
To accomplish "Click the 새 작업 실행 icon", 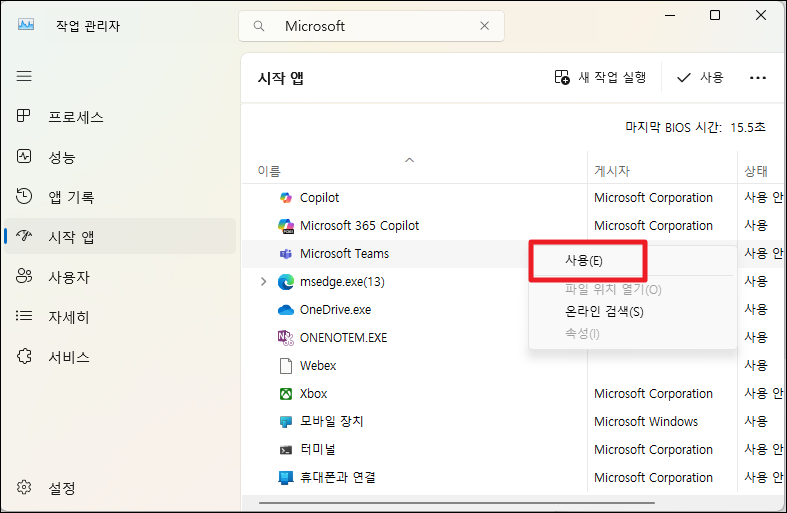I will pos(562,77).
